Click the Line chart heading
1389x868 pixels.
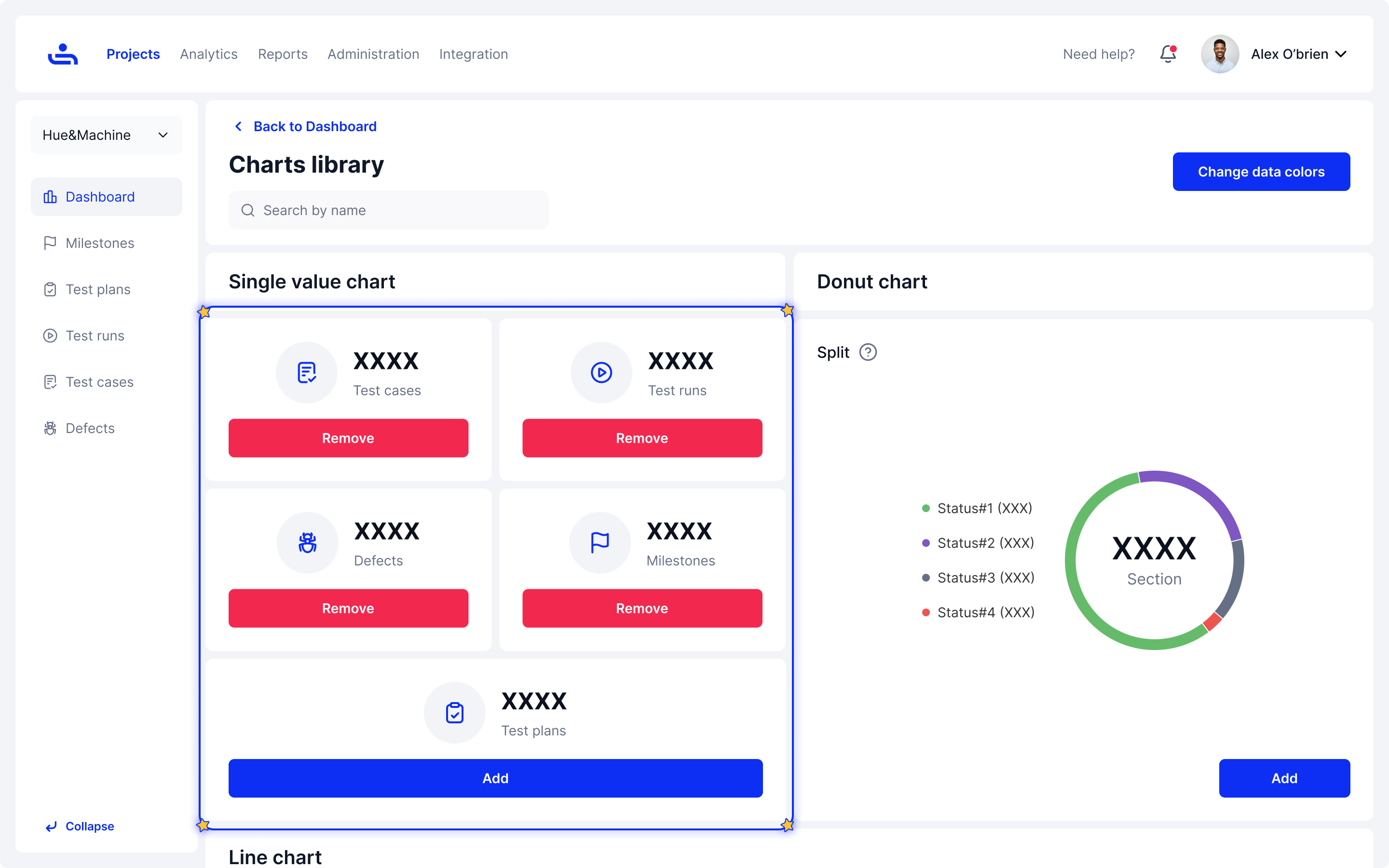[x=275, y=857]
